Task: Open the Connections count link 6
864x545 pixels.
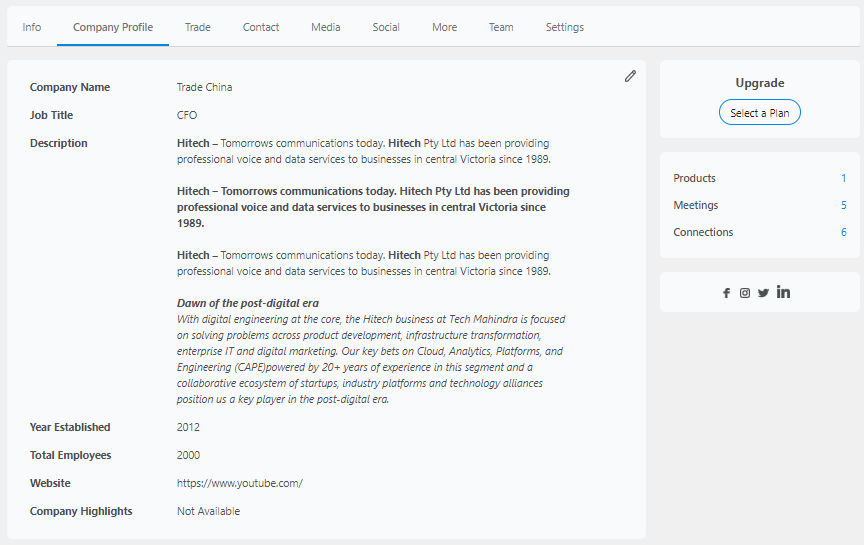Action: click(843, 232)
